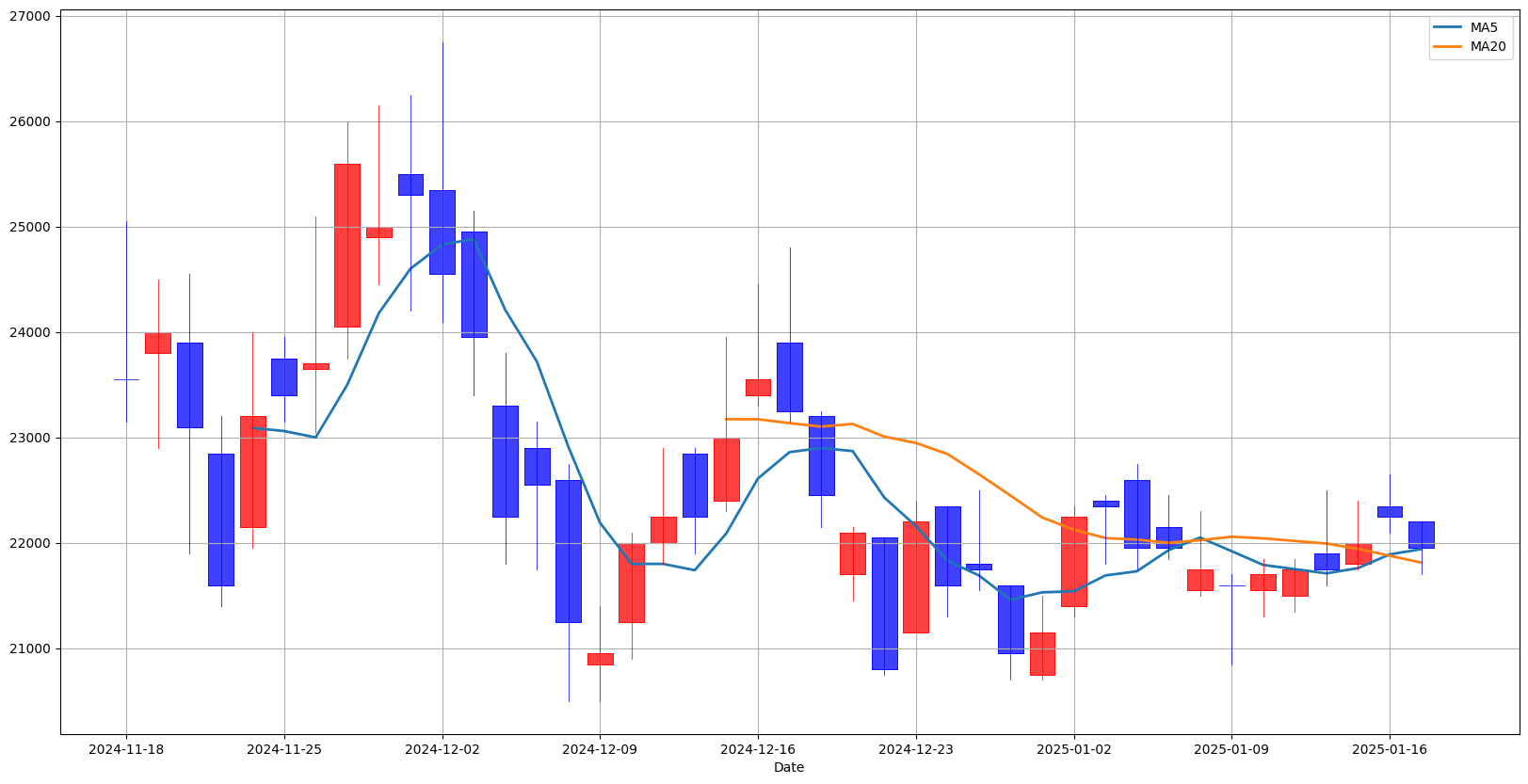Select the tall red candlestick on 2024-12-23
Image resolution: width=1528 pixels, height=784 pixels.
[x=916, y=577]
